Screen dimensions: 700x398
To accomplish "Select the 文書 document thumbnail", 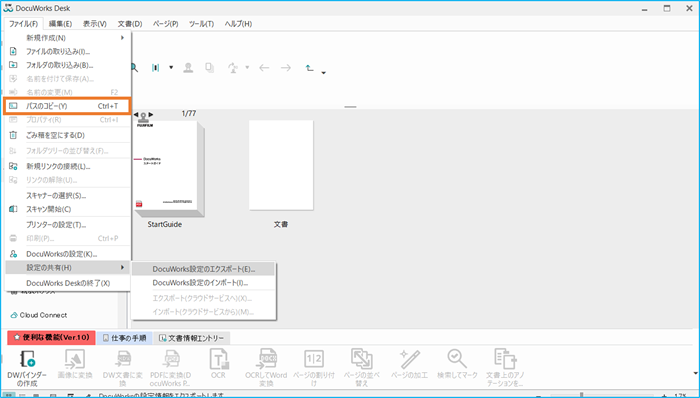I will [x=281, y=165].
